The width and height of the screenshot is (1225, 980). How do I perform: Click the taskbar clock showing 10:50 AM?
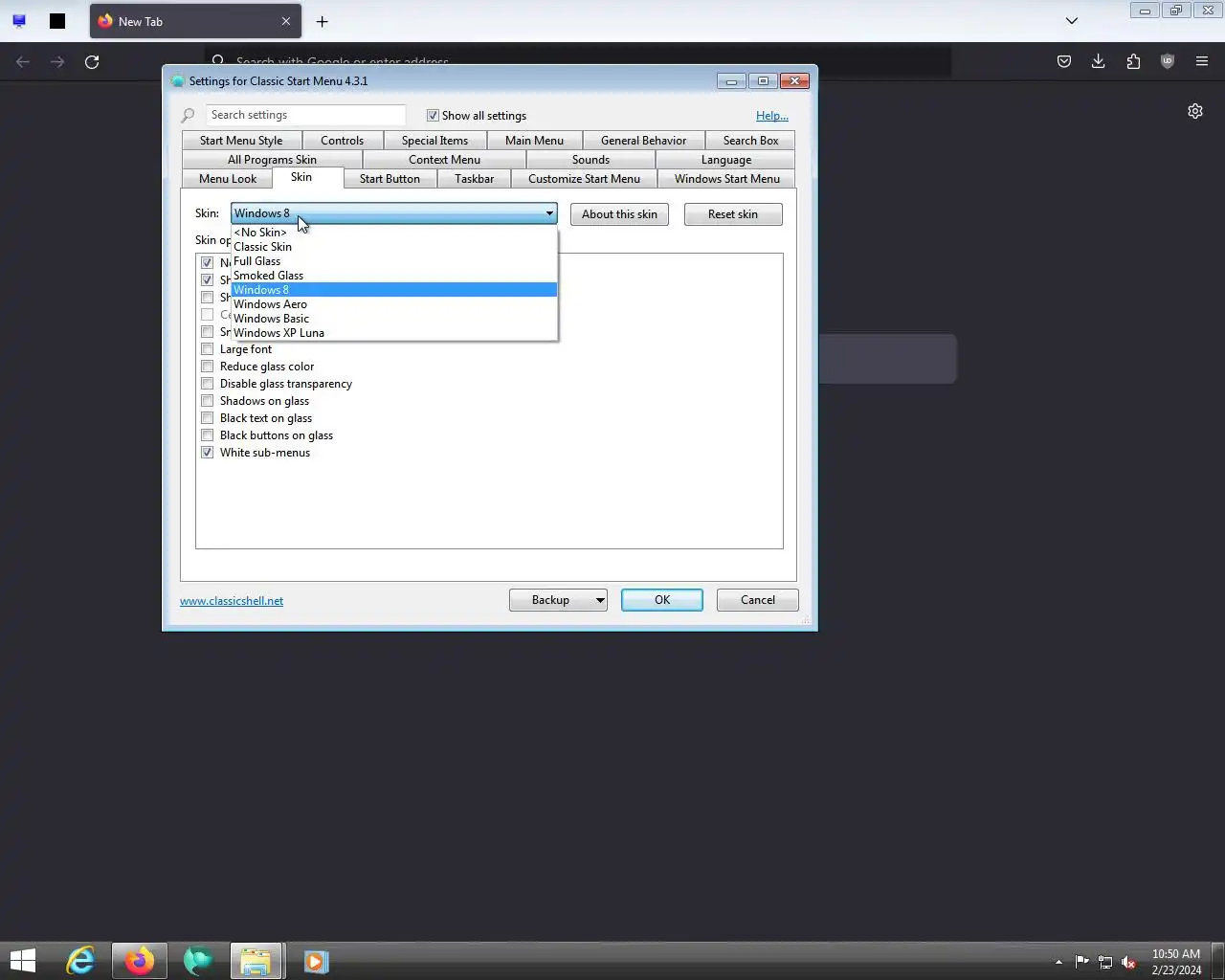1176,962
